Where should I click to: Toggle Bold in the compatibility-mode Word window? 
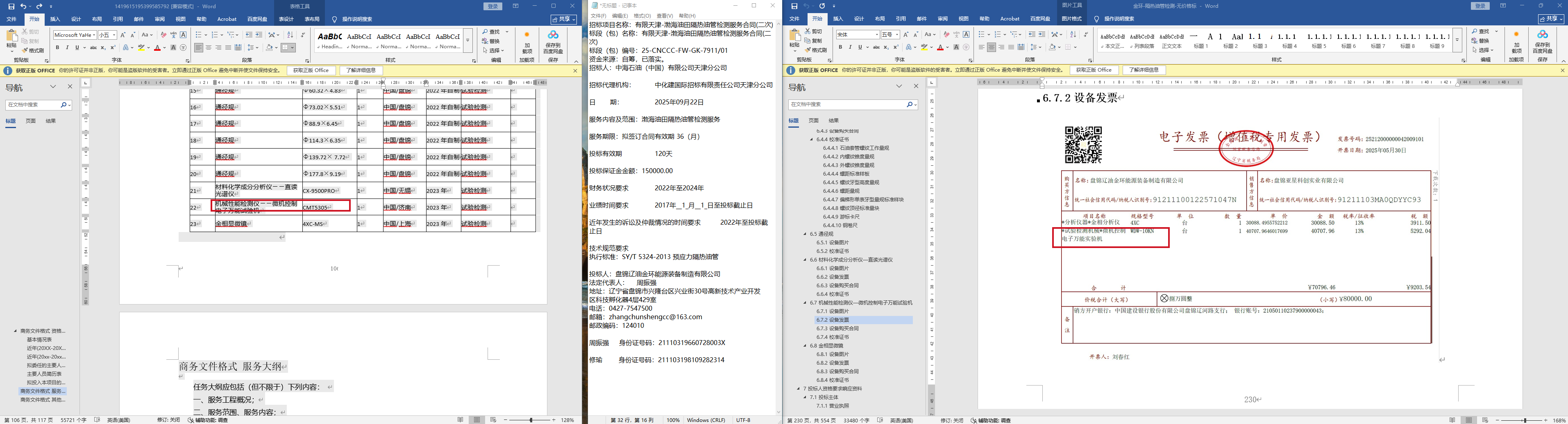[x=57, y=47]
